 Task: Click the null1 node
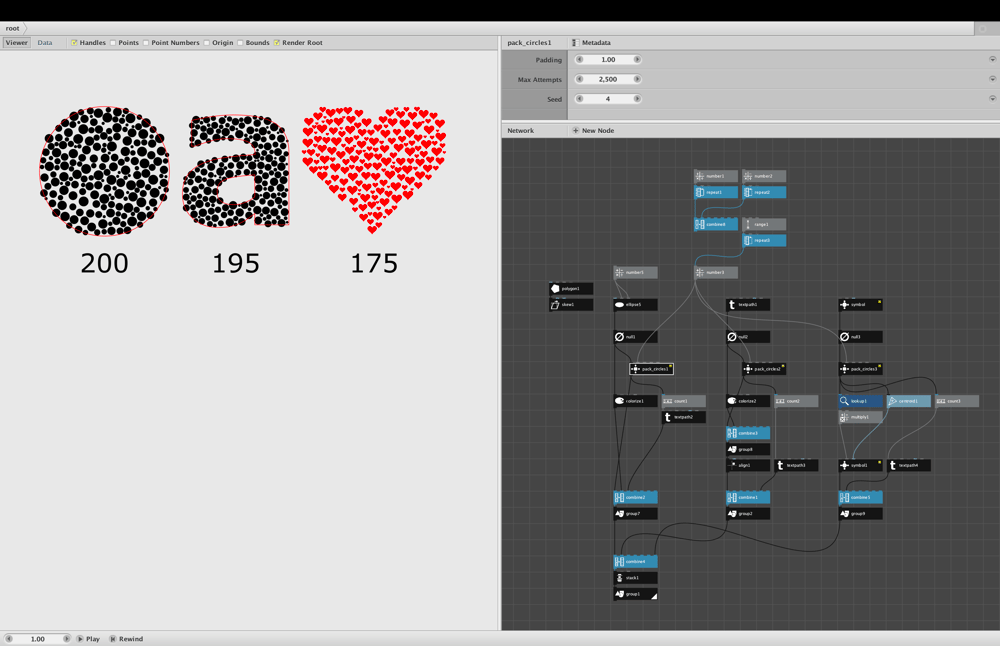pyautogui.click(x=635, y=337)
